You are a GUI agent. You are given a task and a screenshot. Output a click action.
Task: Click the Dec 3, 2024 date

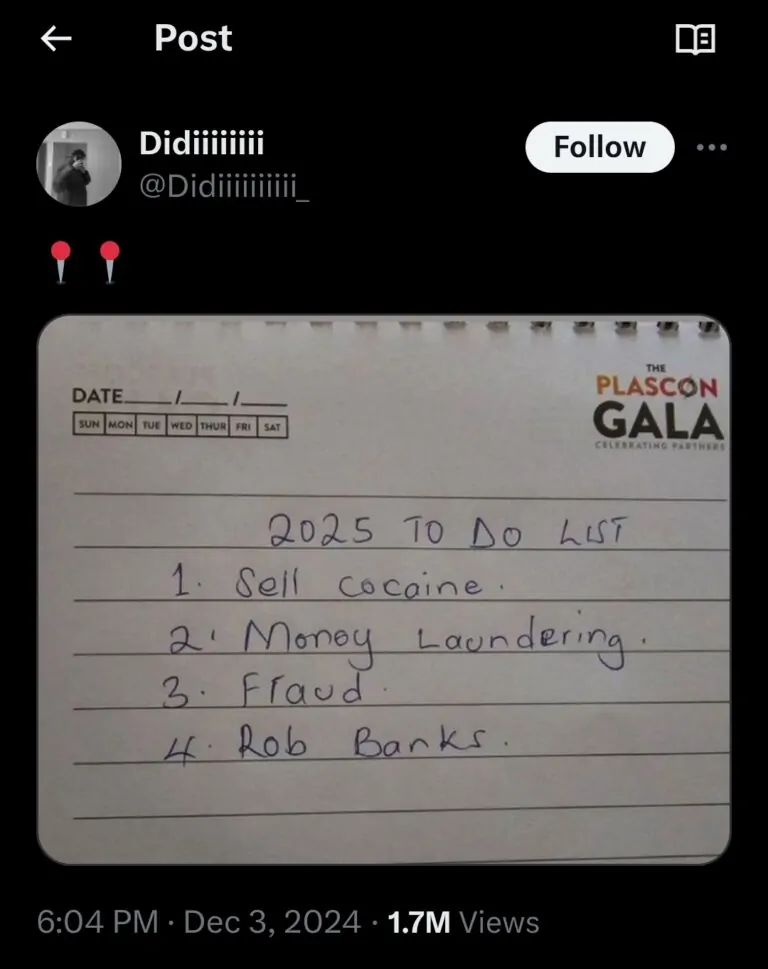click(272, 922)
